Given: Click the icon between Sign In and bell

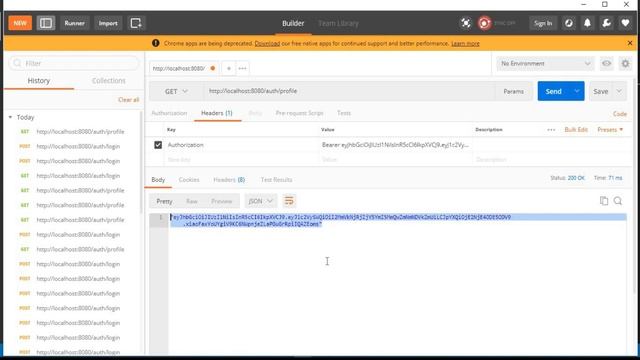Looking at the screenshot, I should (x=569, y=23).
